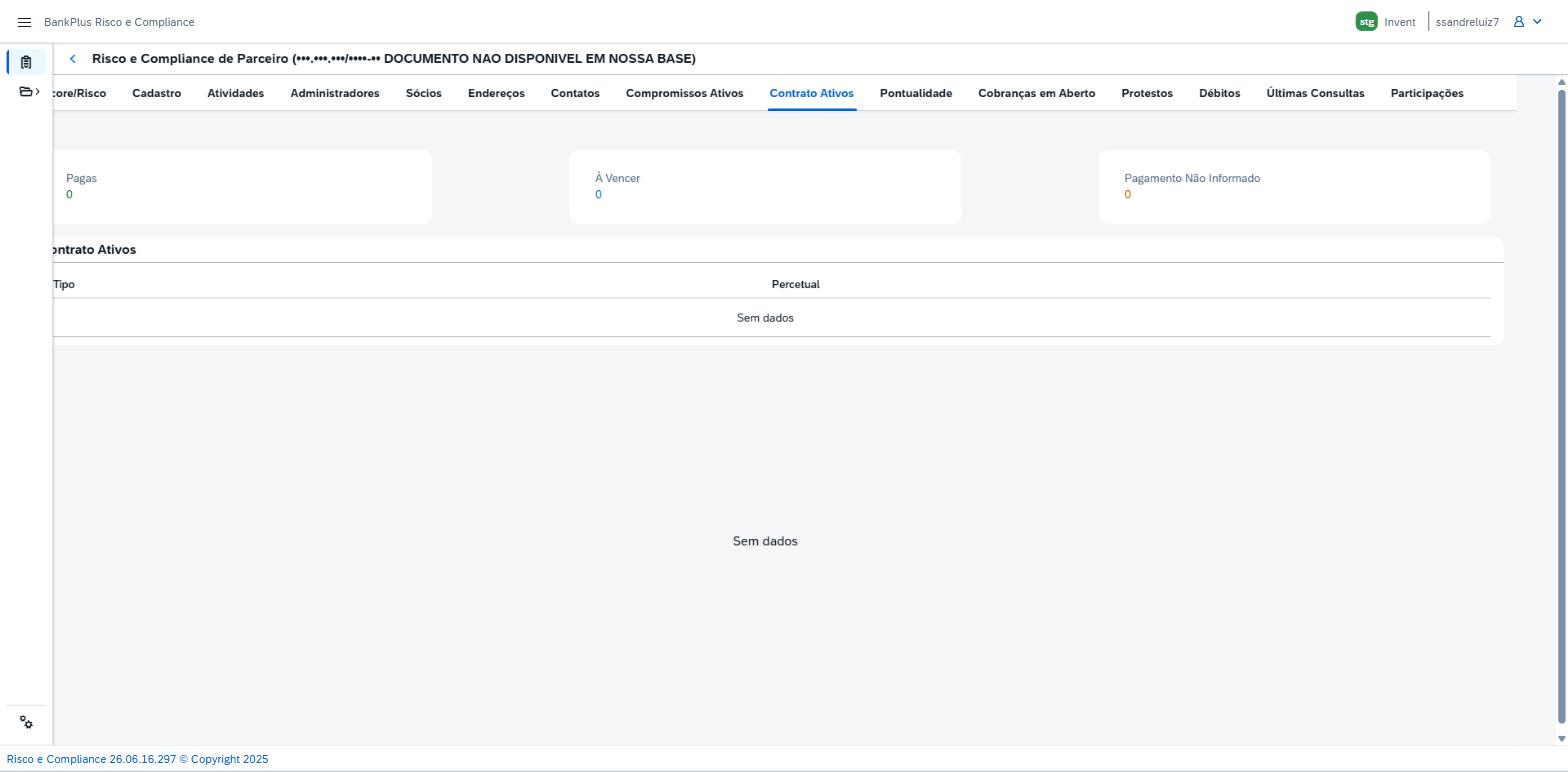Open the user profile icon
This screenshot has height=772, width=1568.
tap(1518, 22)
